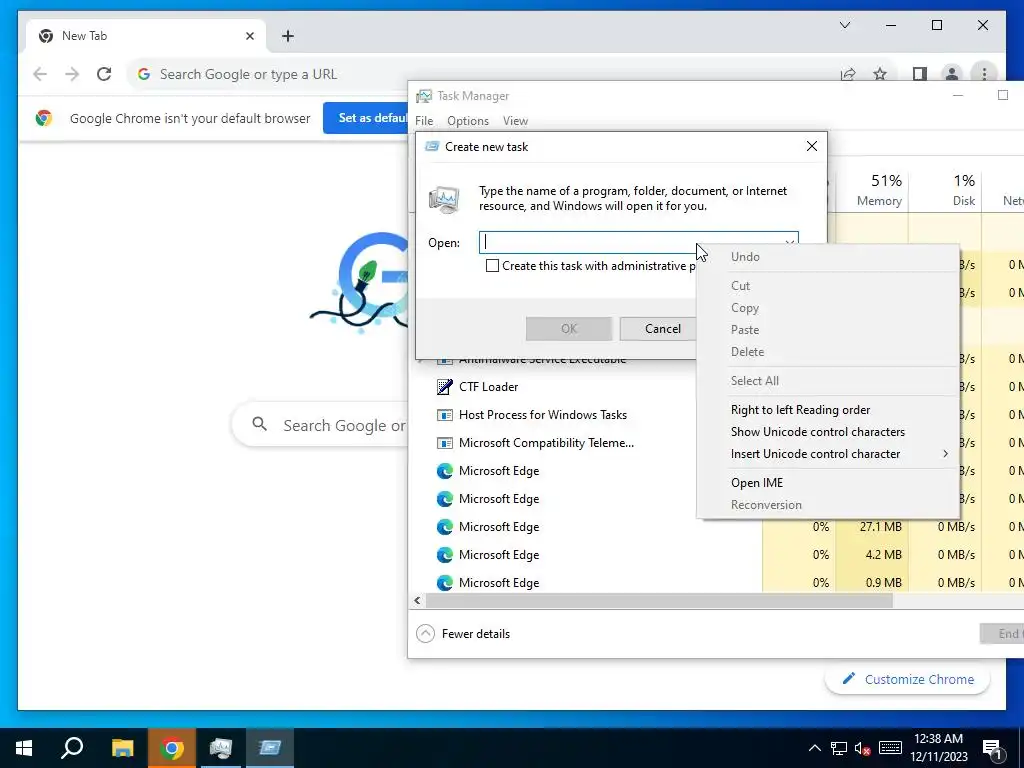The width and height of the screenshot is (1024, 768).
Task: Click the Task Manager title bar icon
Action: pos(424,96)
